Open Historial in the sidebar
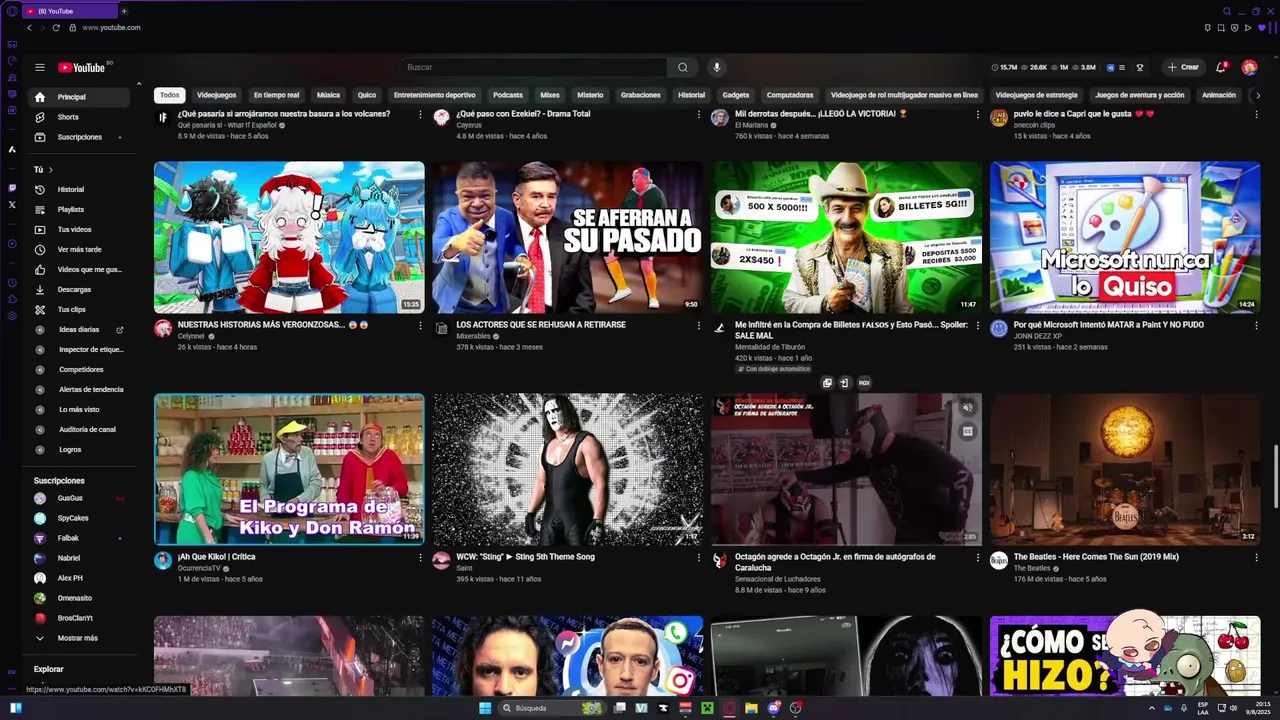Screen dimensions: 1280x720 coord(81,189)
